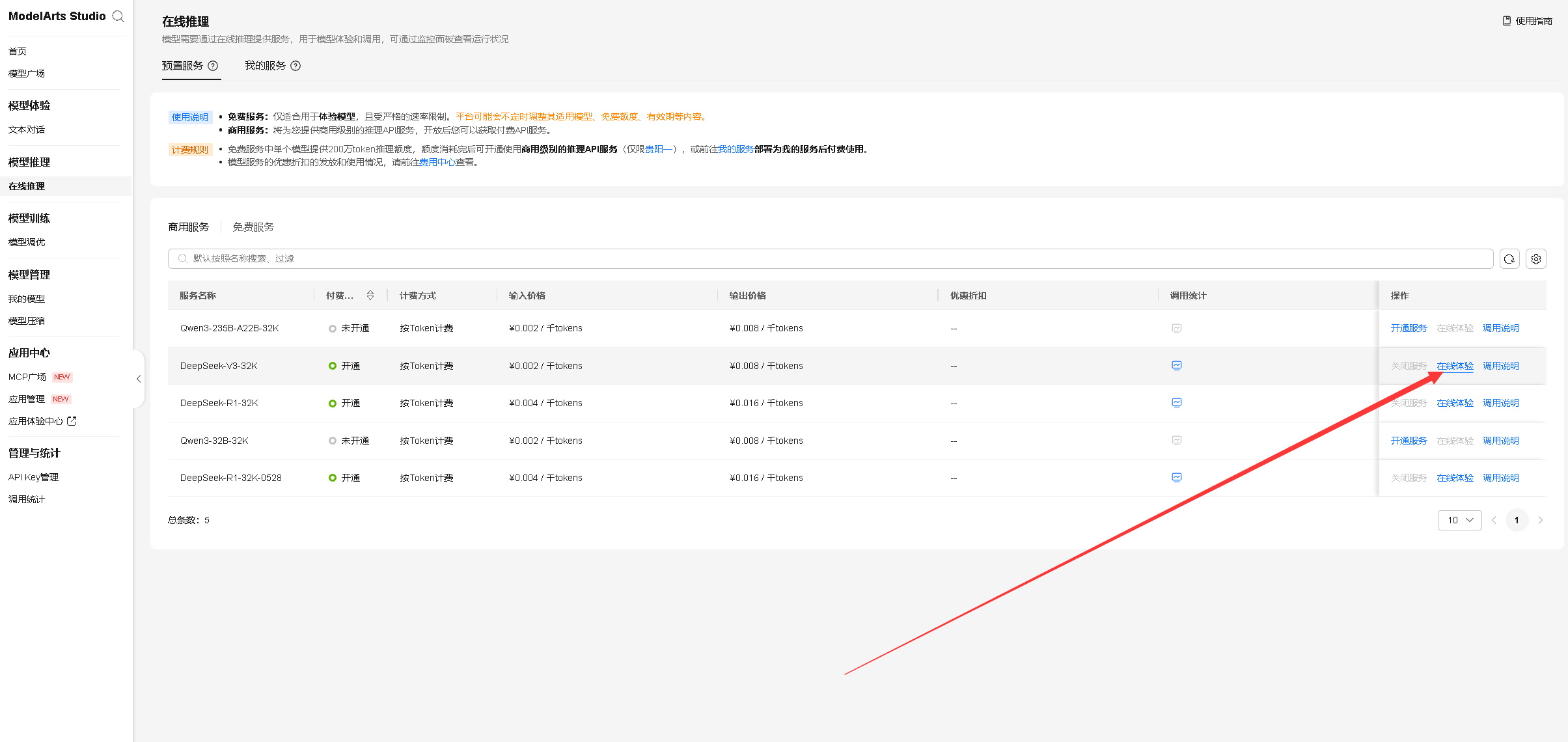Open 首页 in sidebar
Image resolution: width=1568 pixels, height=742 pixels.
(18, 51)
